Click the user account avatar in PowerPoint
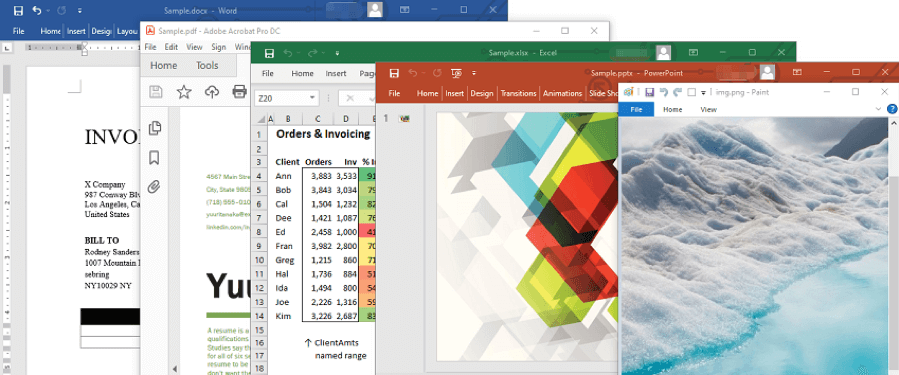Screen dimensions: 899x375 coord(767,72)
